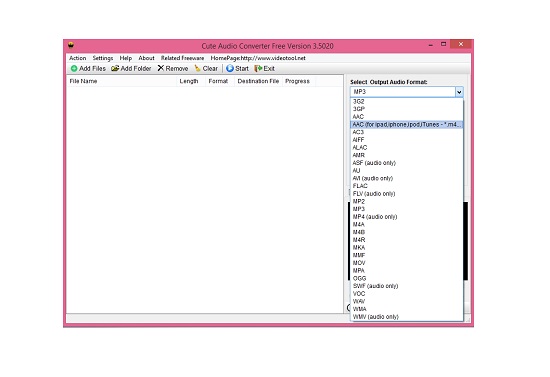This screenshot has height=377, width=550.
Task: Choose MP4 (audio only) format
Action: click(407, 217)
